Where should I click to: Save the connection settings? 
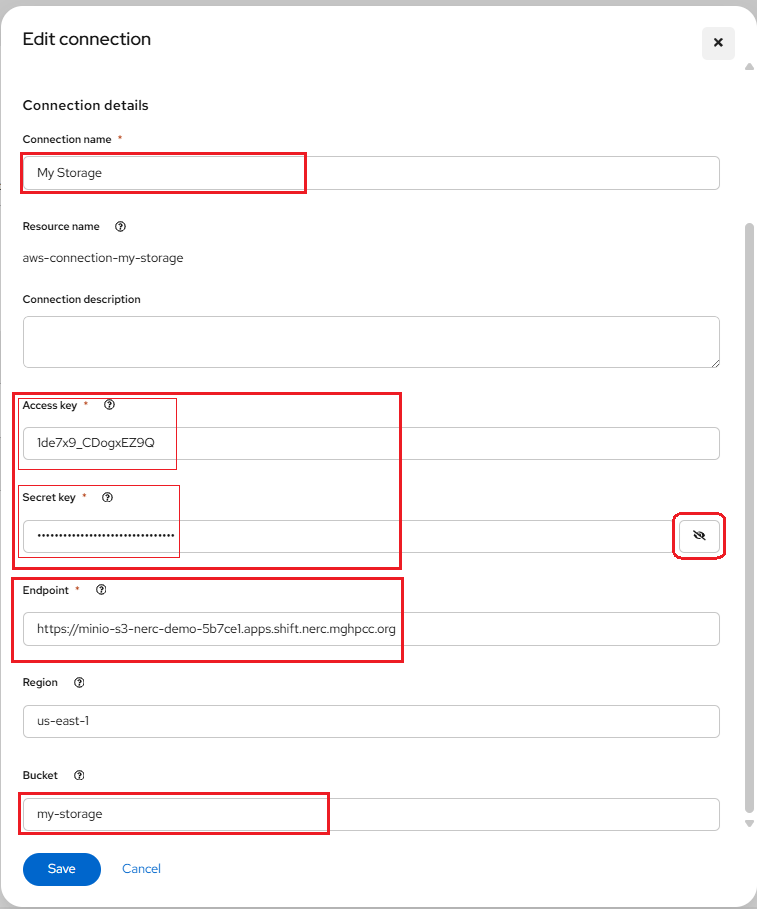point(61,869)
